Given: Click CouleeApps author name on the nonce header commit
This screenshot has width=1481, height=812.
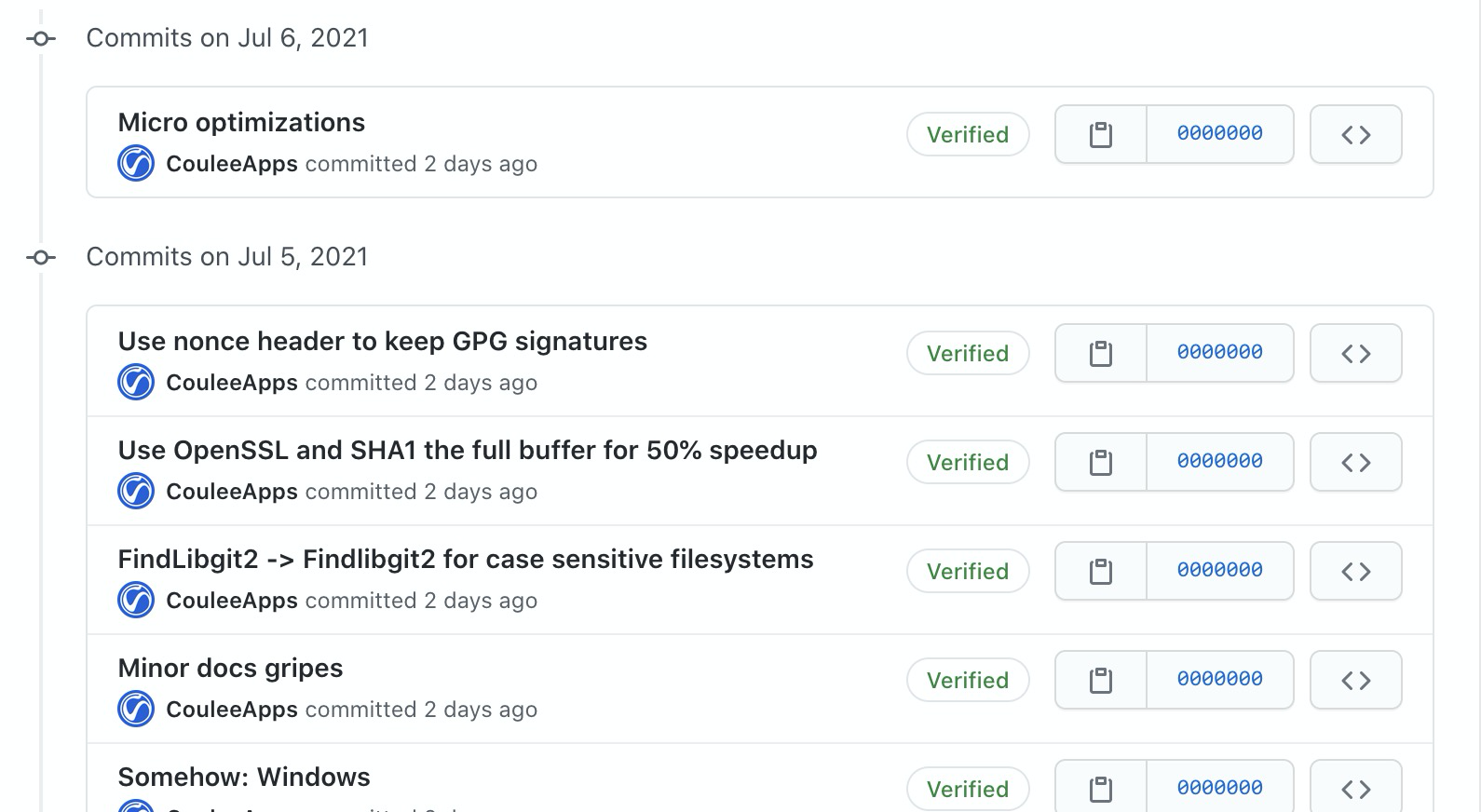Looking at the screenshot, I should click(x=231, y=382).
